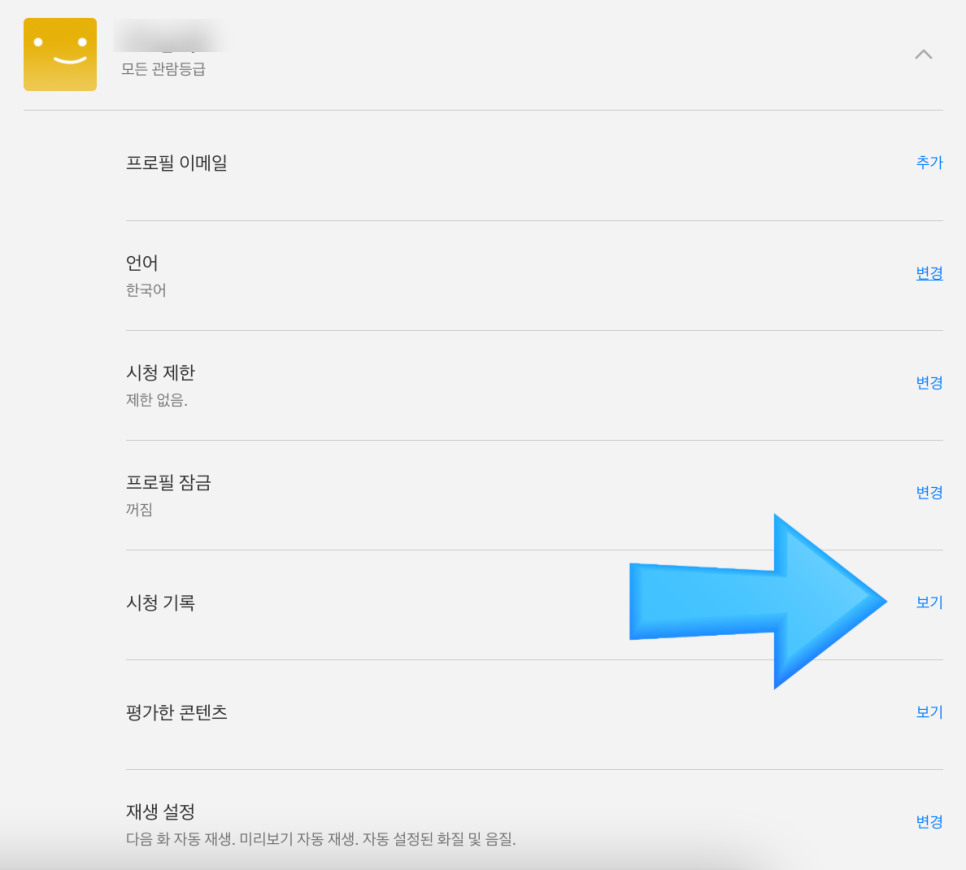Viewport: 966px width, 870px height.
Task: Change language with 언어 변경 link
Action: 929,273
